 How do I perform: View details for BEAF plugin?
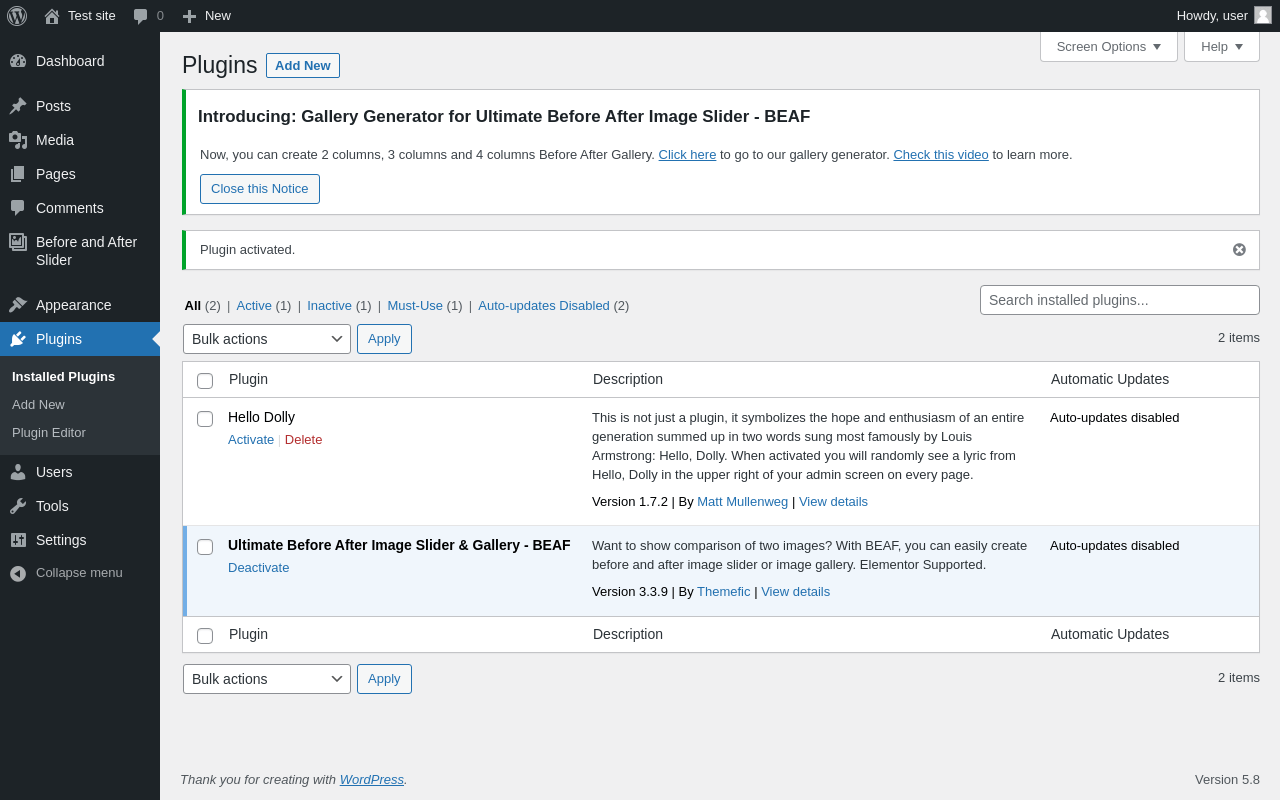[x=795, y=592]
